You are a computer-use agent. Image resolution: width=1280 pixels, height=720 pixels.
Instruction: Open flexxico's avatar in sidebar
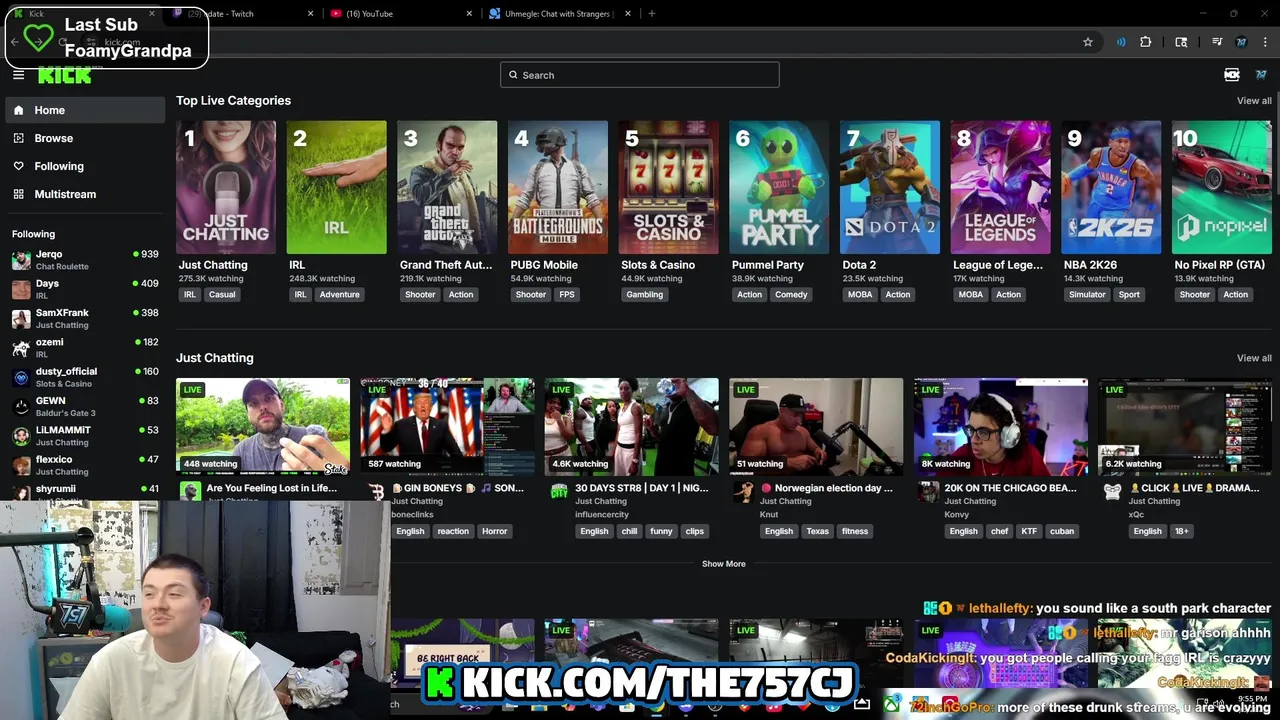[x=21, y=465]
